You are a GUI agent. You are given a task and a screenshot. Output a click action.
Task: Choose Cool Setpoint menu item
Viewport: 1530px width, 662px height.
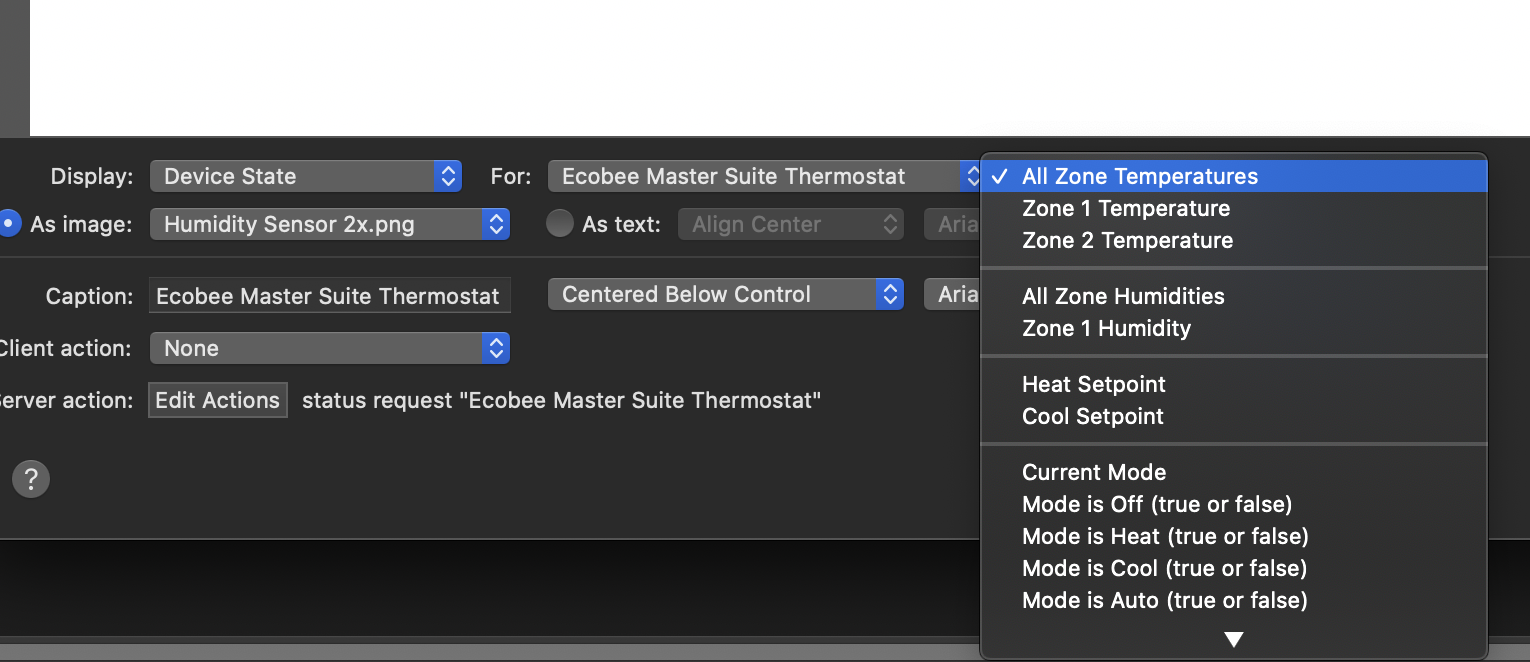1234,416
